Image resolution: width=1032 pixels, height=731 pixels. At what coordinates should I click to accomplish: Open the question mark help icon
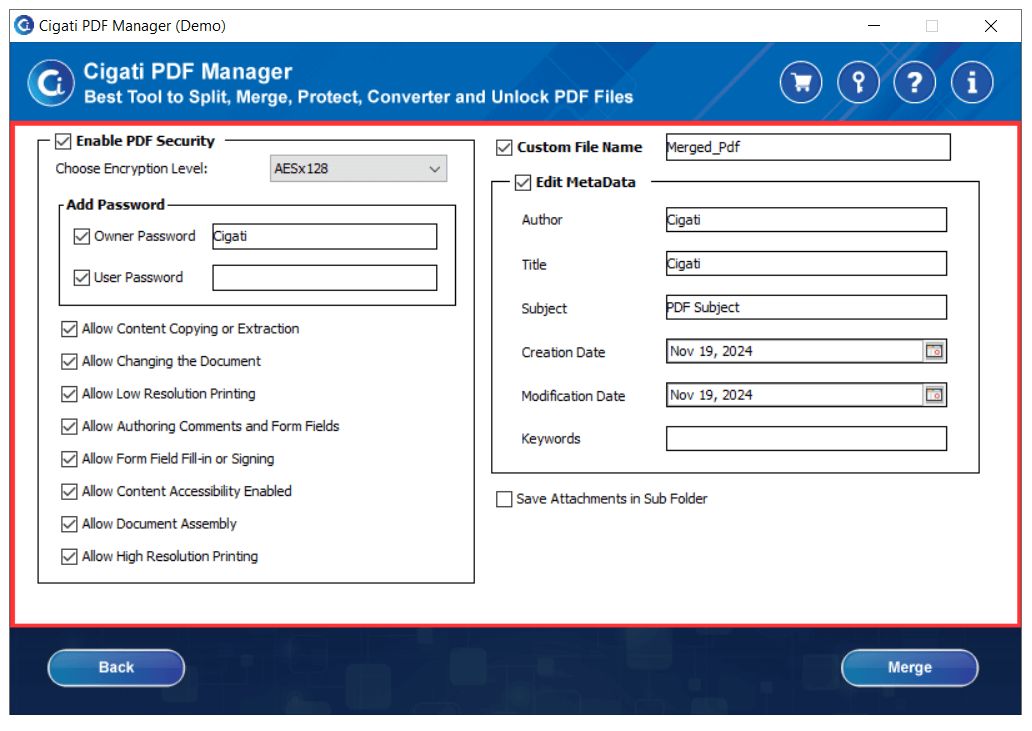click(x=914, y=82)
